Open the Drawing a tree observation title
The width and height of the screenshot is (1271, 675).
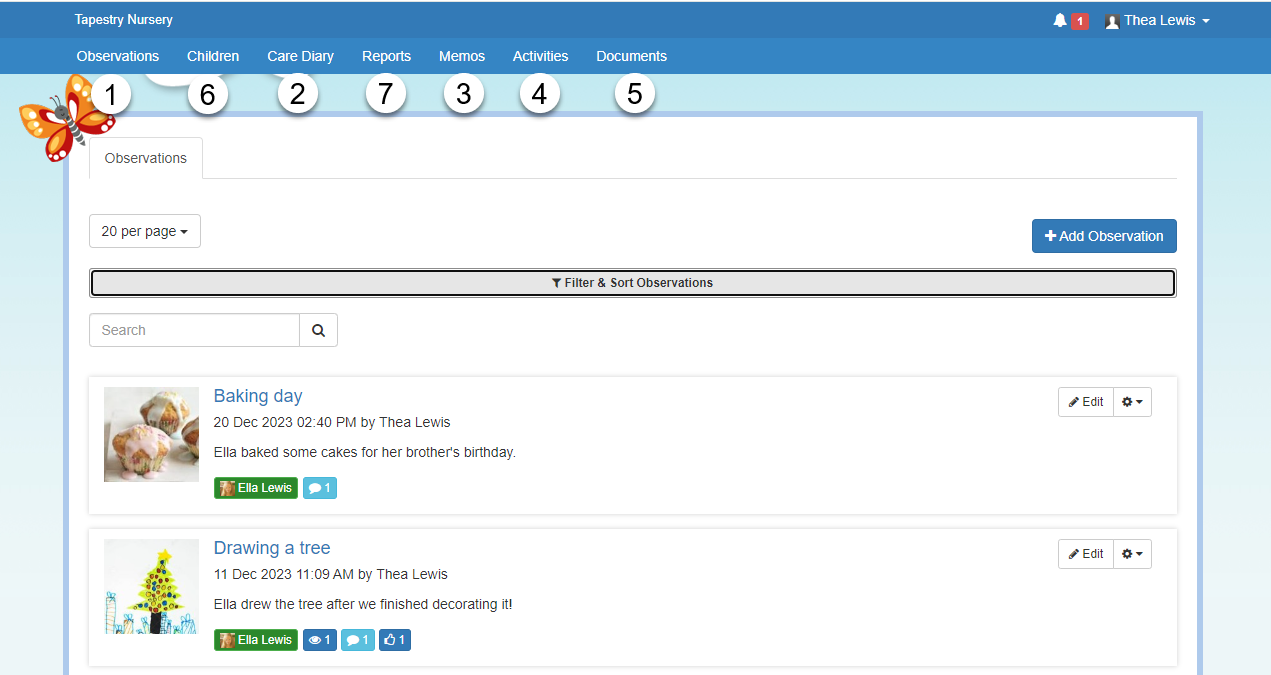tap(272, 548)
